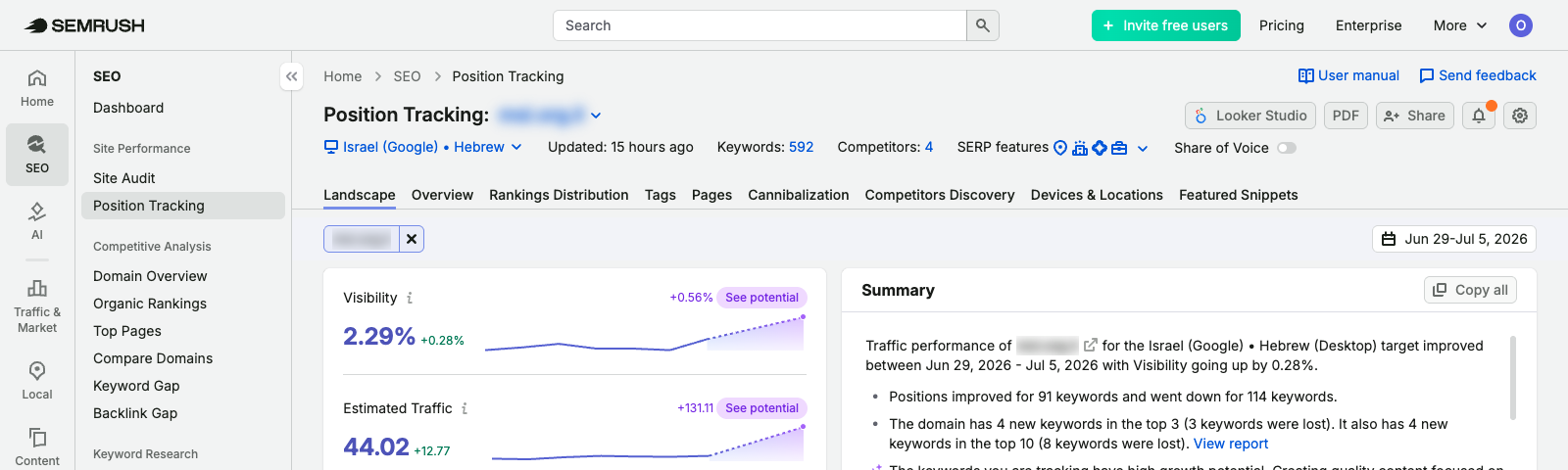This screenshot has height=470, width=1568.
Task: Collapse the SEO sidebar panel
Action: pyautogui.click(x=291, y=76)
